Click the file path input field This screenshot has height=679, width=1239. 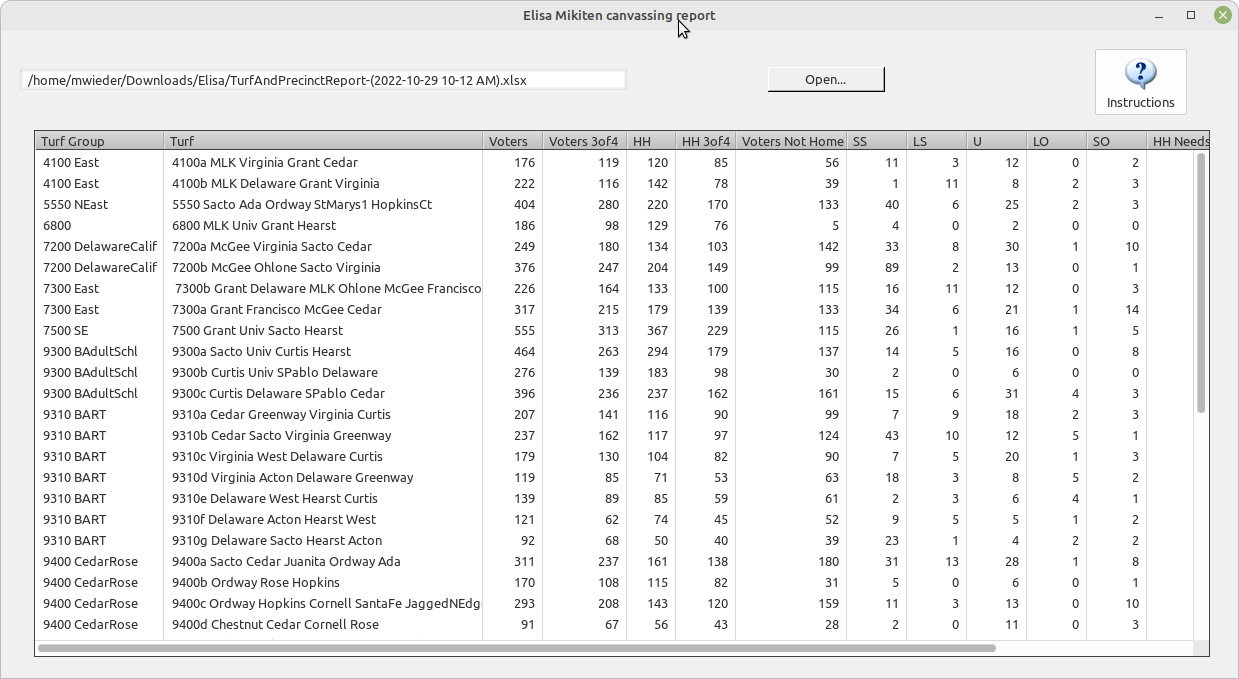click(x=323, y=80)
